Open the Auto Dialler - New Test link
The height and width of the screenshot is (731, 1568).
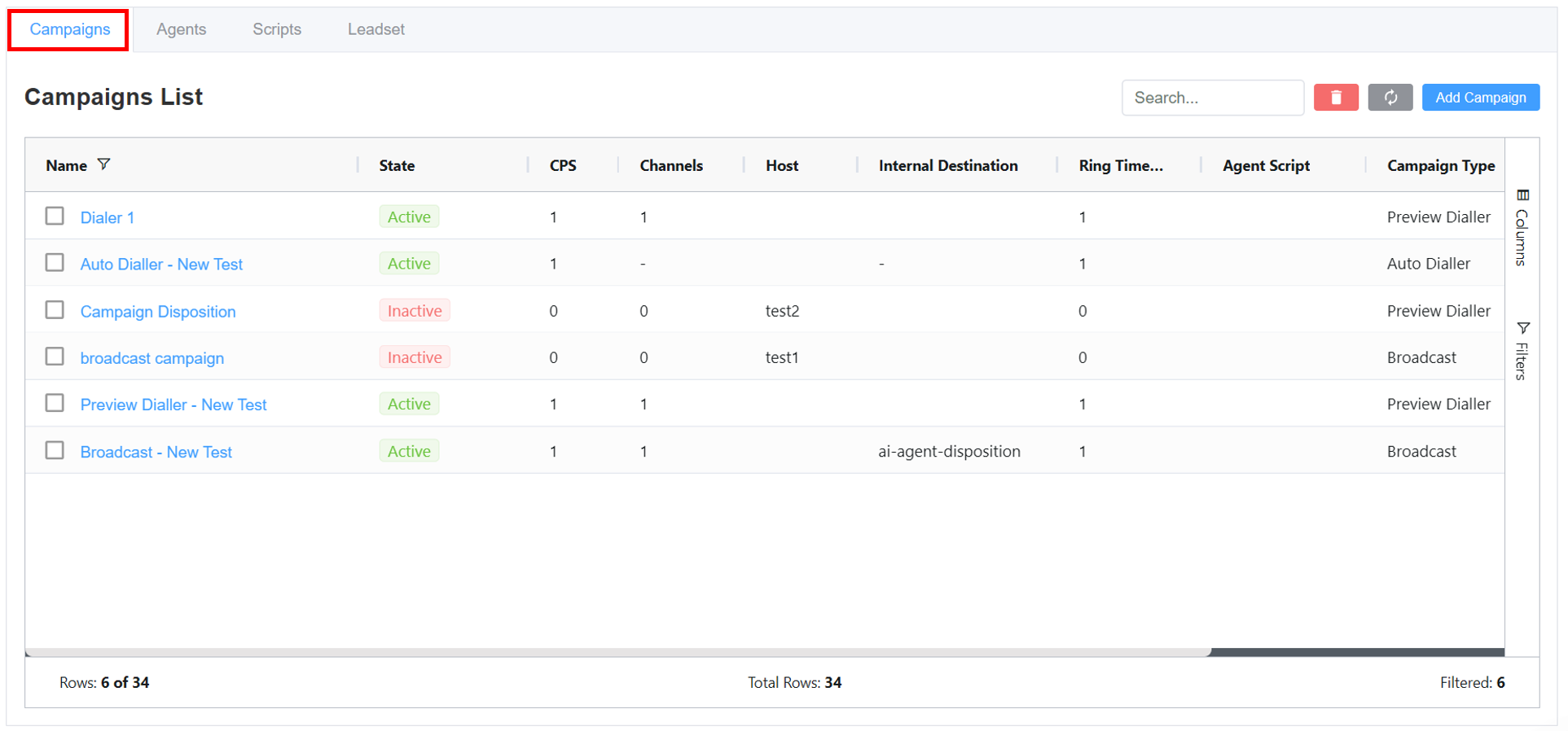[161, 265]
